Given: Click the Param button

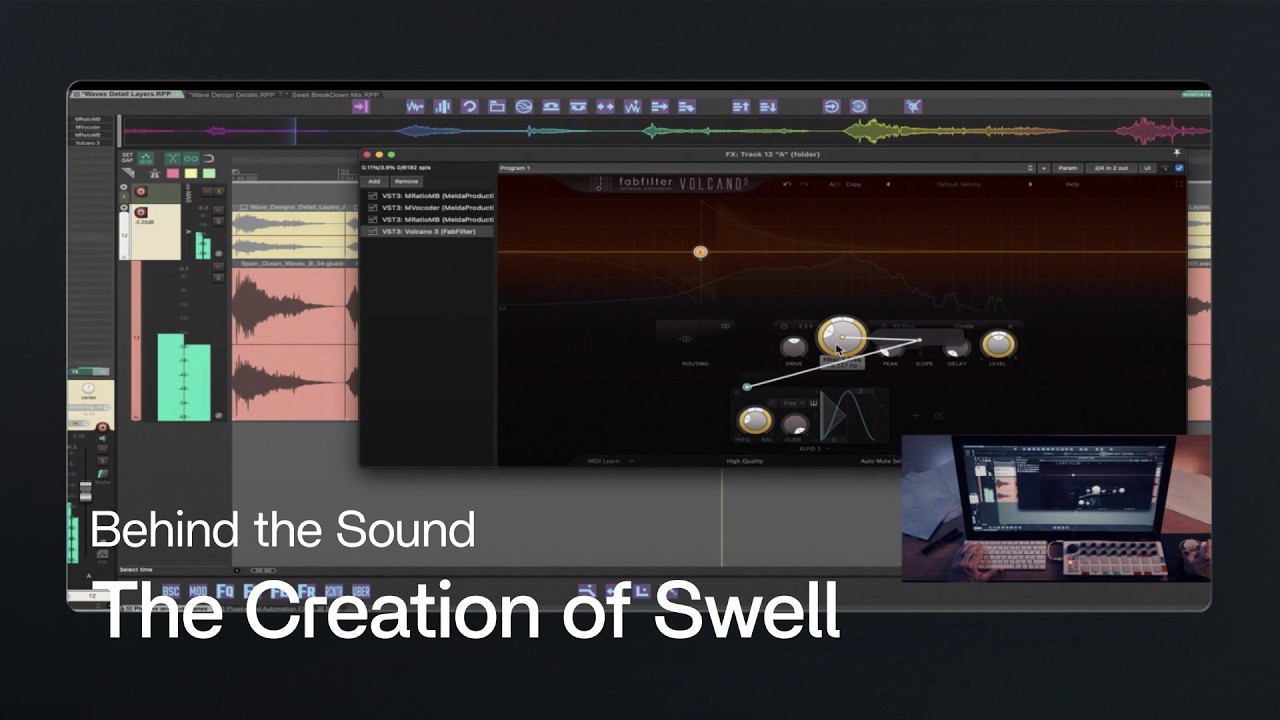Looking at the screenshot, I should tap(1068, 168).
